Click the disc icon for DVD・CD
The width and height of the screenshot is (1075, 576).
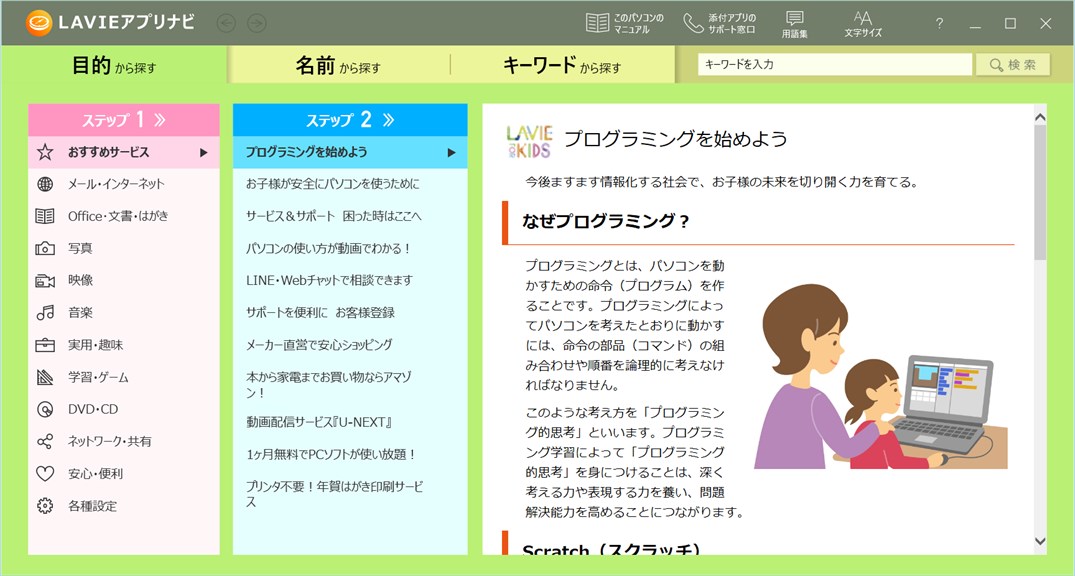(x=45, y=409)
